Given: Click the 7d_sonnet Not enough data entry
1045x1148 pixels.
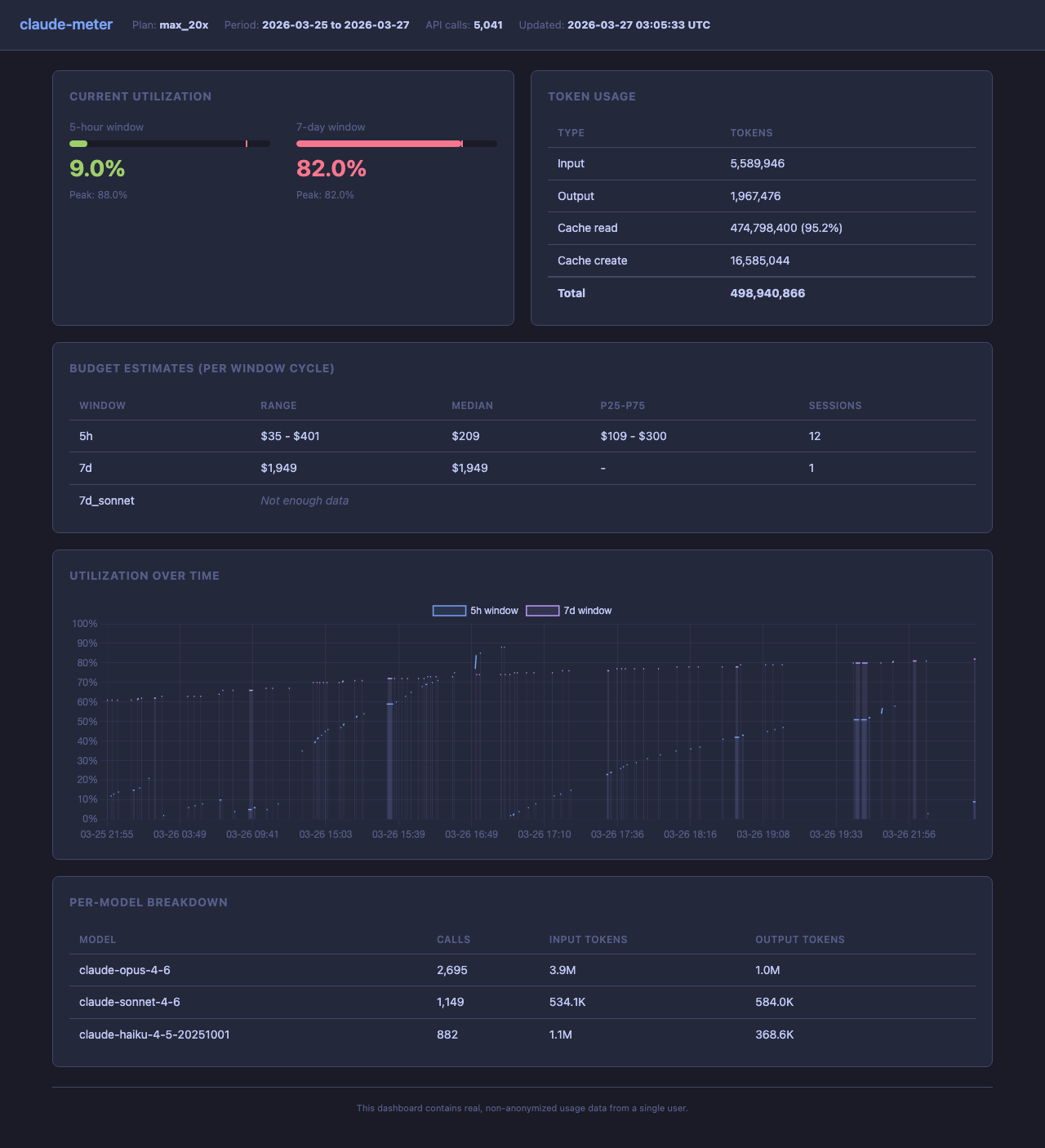Looking at the screenshot, I should (305, 501).
